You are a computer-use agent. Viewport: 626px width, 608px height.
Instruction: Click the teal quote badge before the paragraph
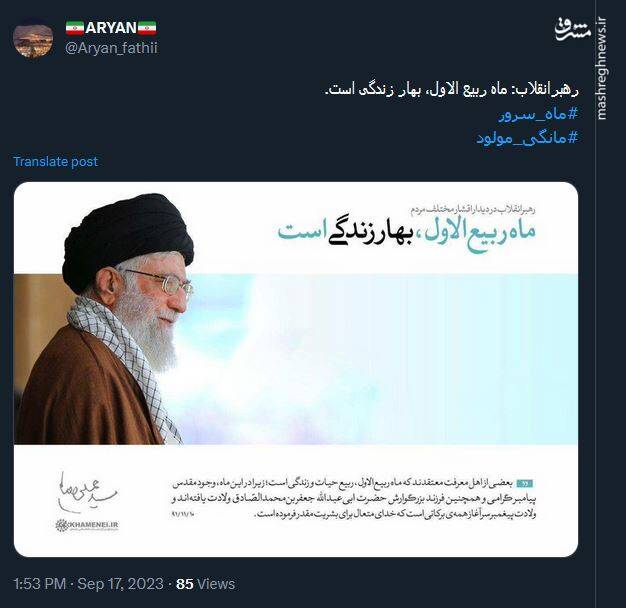click(525, 484)
